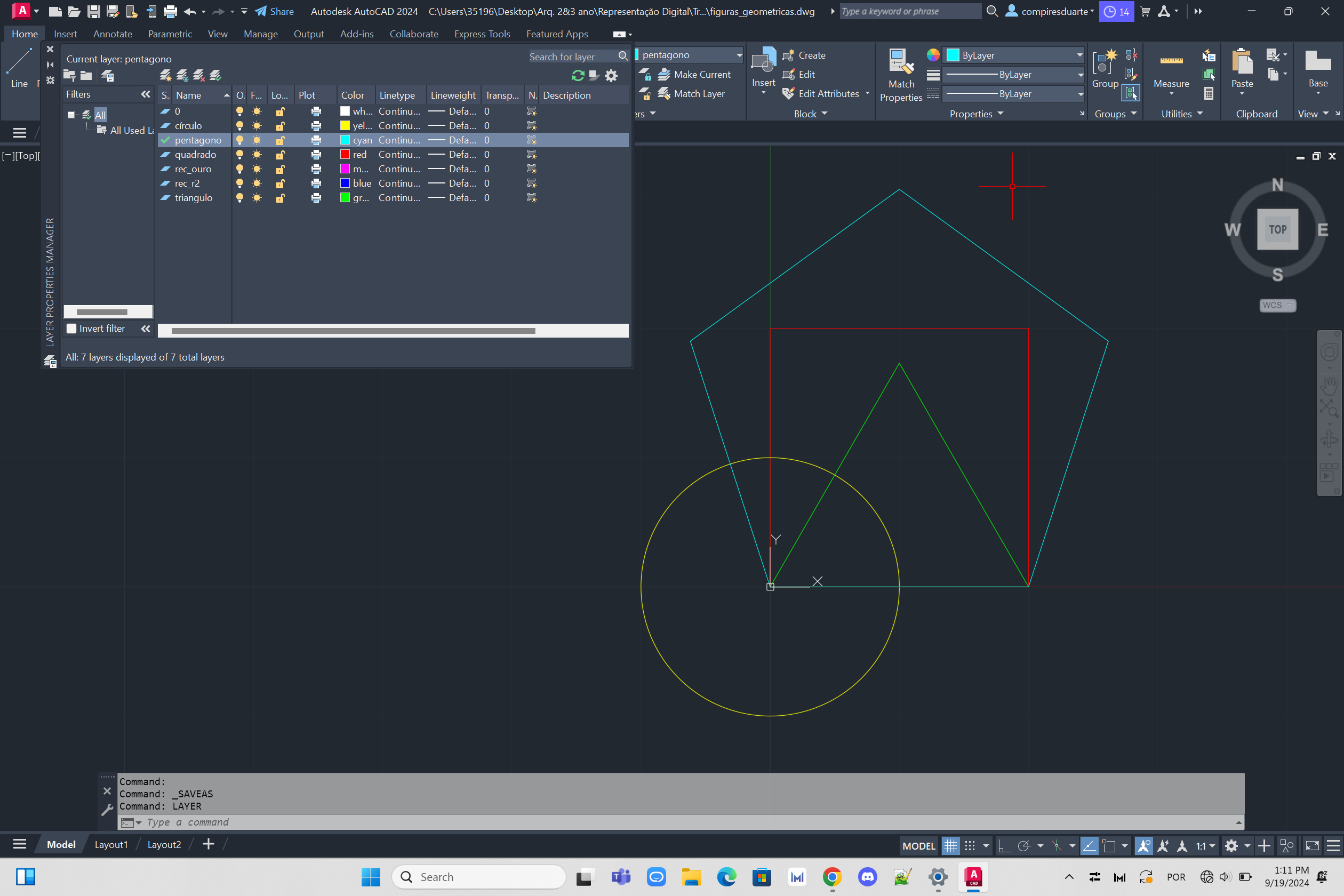Toggle Polar tracking in status bar
This screenshot has height=896, width=1344.
[x=1024, y=846]
